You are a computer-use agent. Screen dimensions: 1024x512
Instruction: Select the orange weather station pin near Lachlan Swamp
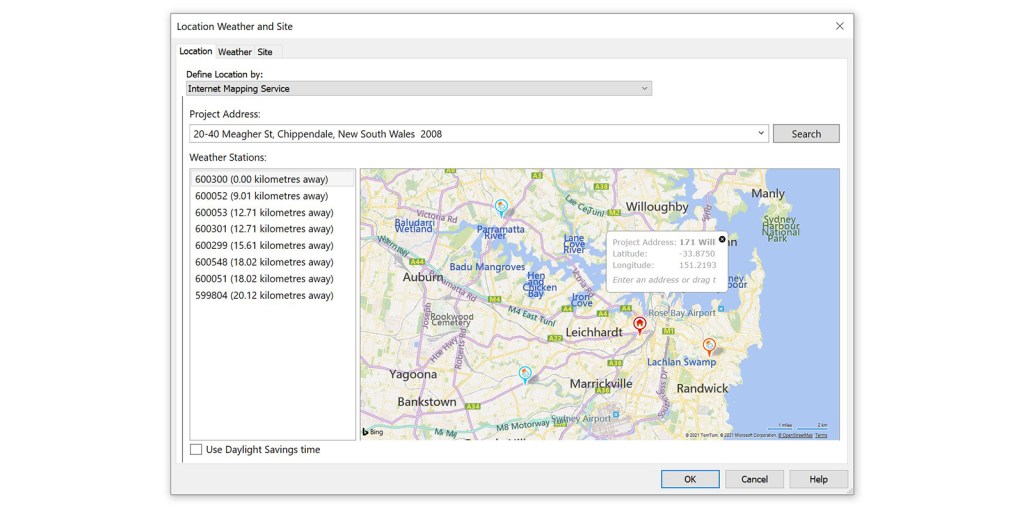click(x=709, y=346)
